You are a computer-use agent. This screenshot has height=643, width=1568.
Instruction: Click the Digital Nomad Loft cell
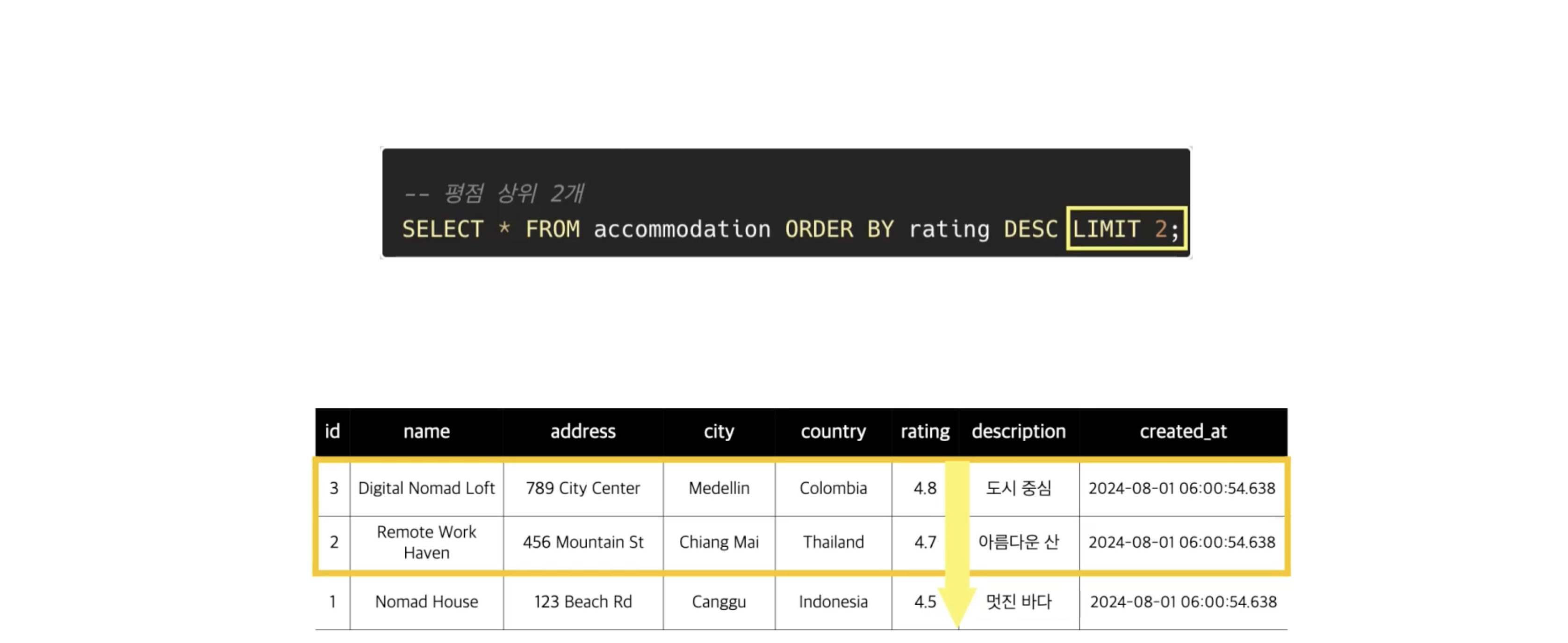pyautogui.click(x=427, y=488)
